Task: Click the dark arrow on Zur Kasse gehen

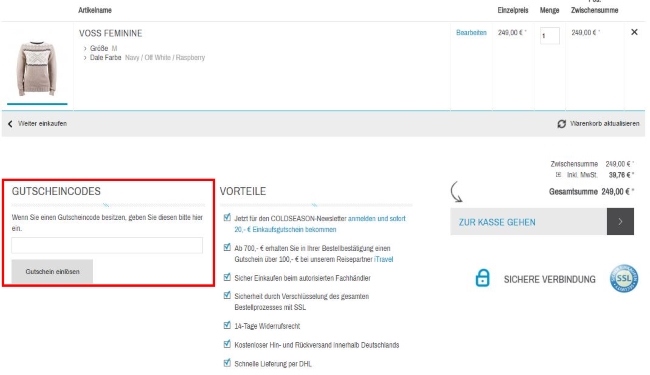Action: click(x=620, y=222)
